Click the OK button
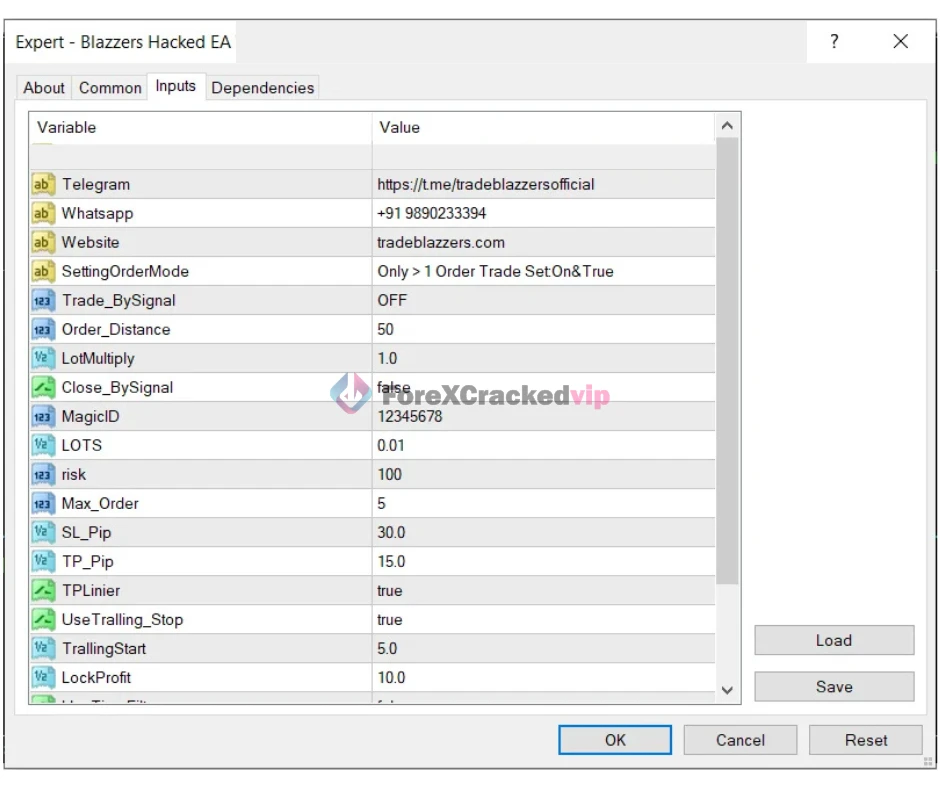 click(615, 740)
